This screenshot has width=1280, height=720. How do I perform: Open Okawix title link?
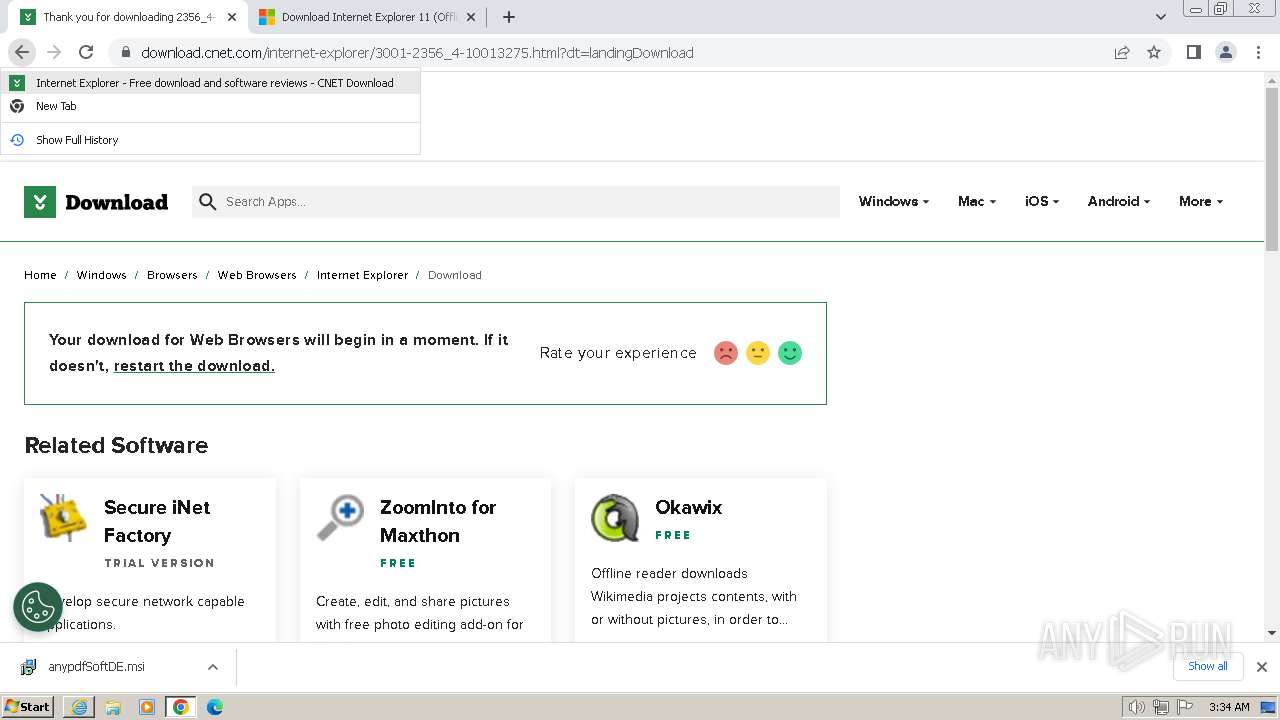tap(688, 507)
